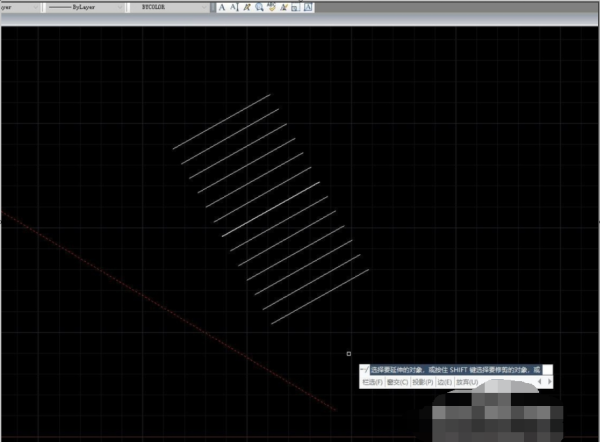Open the BYCOLOR plot style dropdown
Image resolution: width=600 pixels, height=442 pixels.
tap(170, 7)
